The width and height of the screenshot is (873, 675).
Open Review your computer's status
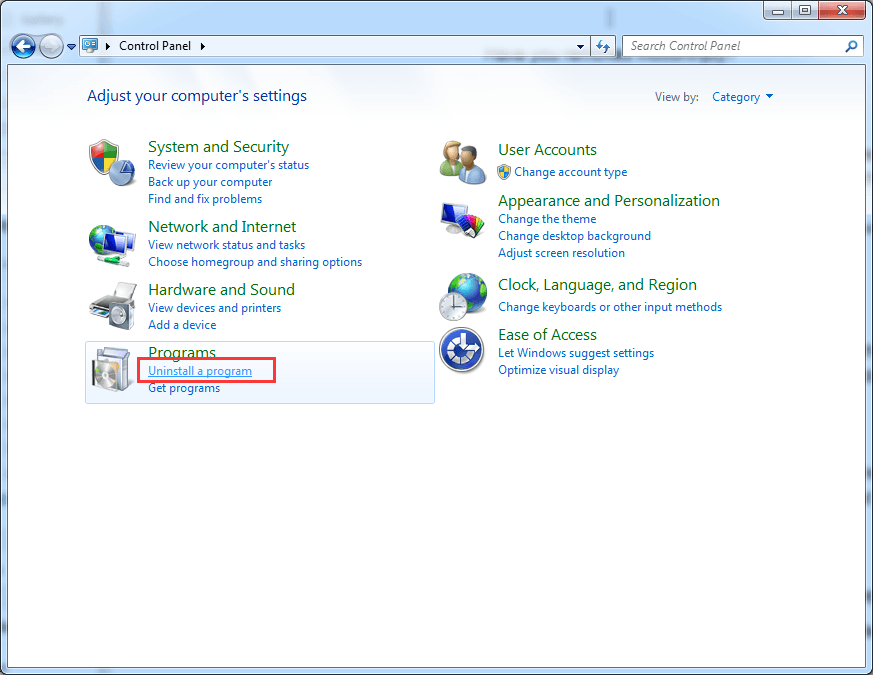pyautogui.click(x=228, y=165)
